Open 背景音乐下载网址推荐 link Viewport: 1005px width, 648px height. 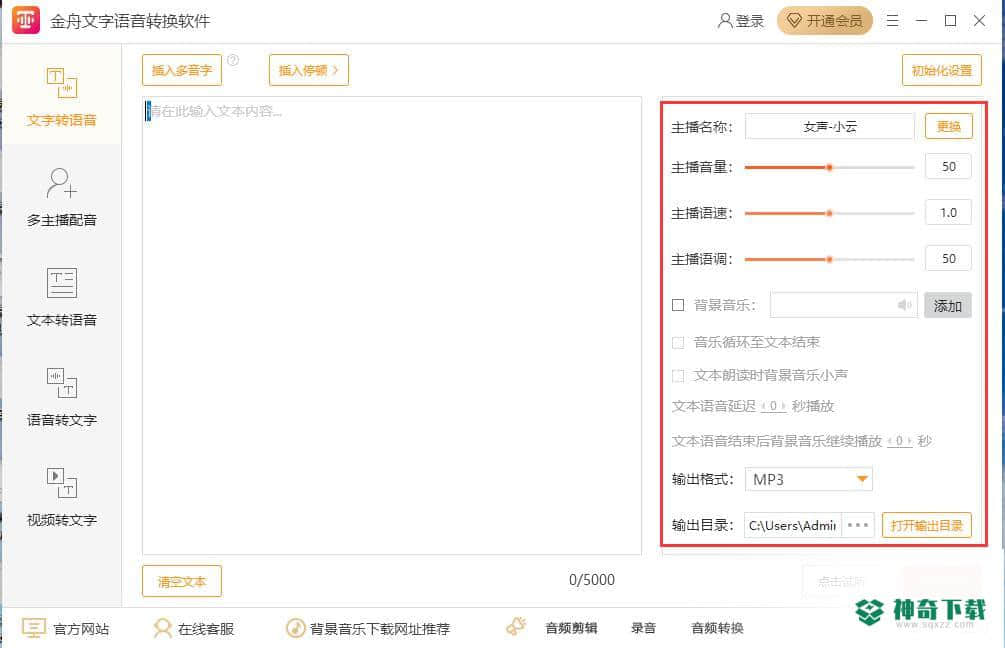368,629
